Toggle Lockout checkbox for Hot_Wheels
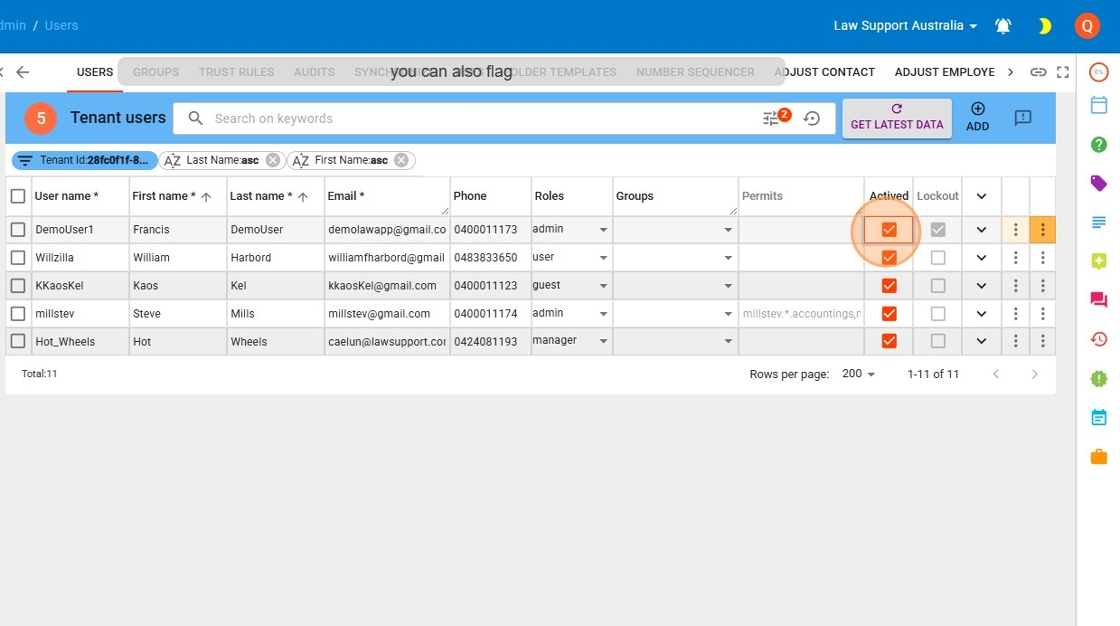 point(938,342)
